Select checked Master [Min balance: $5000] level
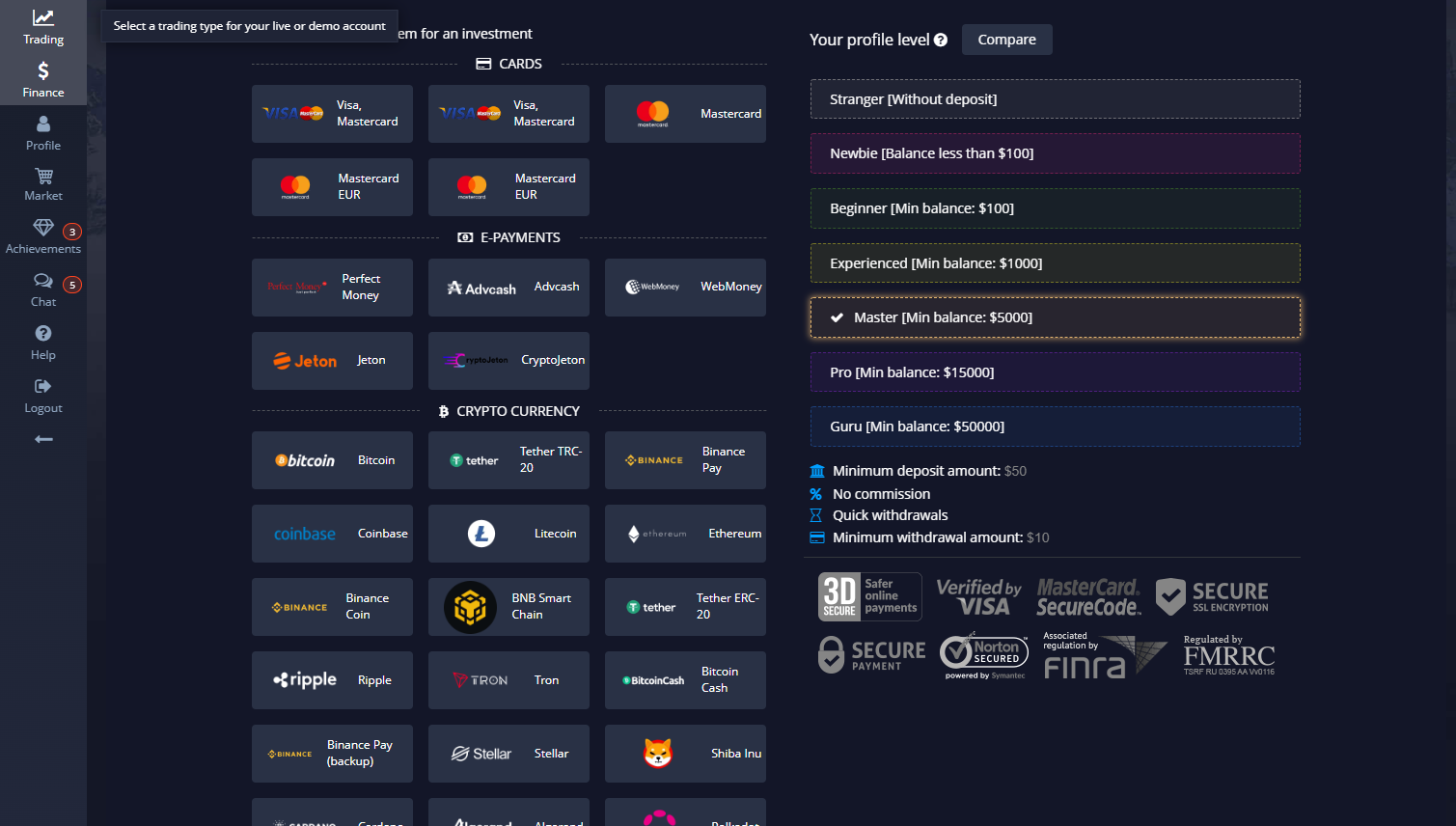This screenshot has height=826, width=1456. (1056, 317)
